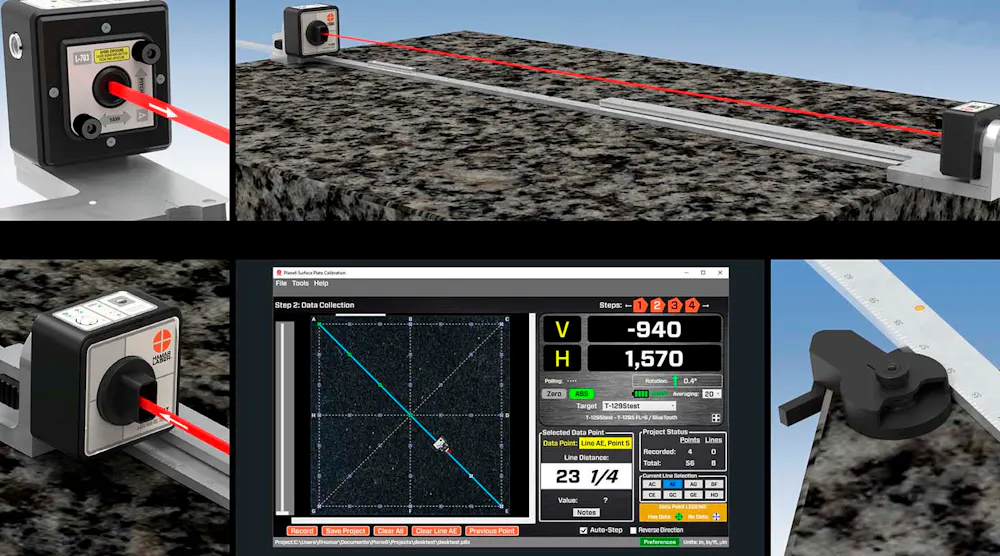The height and width of the screenshot is (556, 1000).
Task: Click the horizontal white bar above the grid
Action: (360, 314)
